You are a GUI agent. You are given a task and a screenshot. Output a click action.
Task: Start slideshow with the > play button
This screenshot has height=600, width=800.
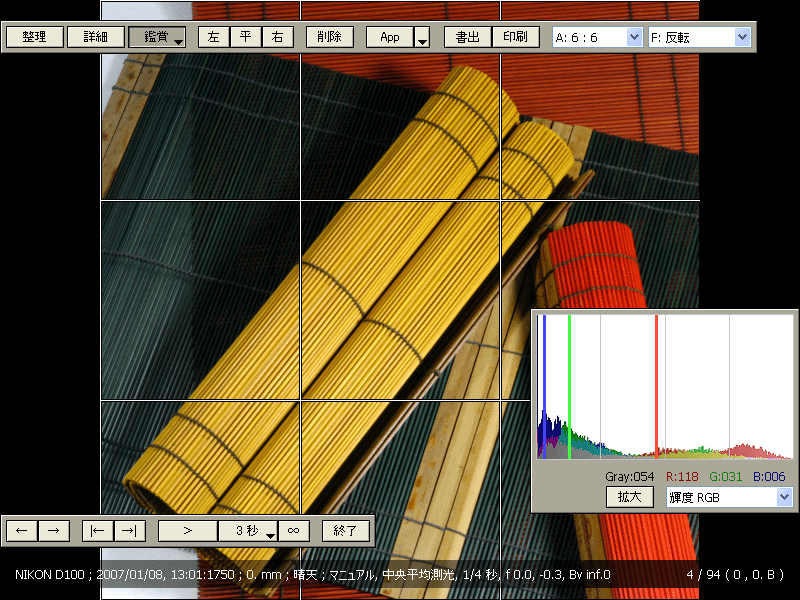[188, 531]
